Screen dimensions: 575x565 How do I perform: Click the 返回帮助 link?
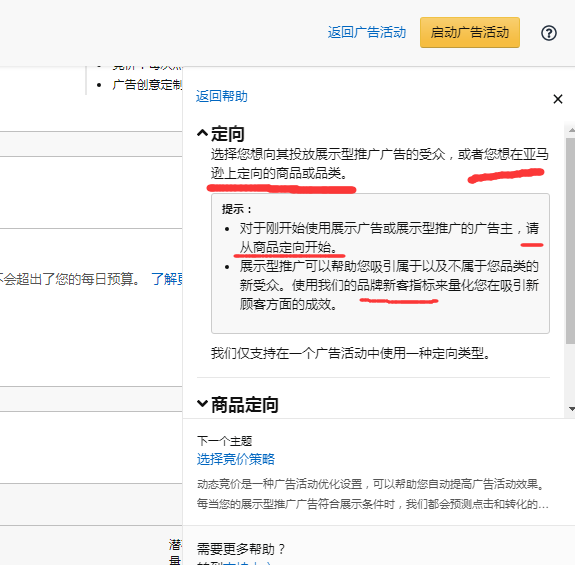tap(222, 96)
